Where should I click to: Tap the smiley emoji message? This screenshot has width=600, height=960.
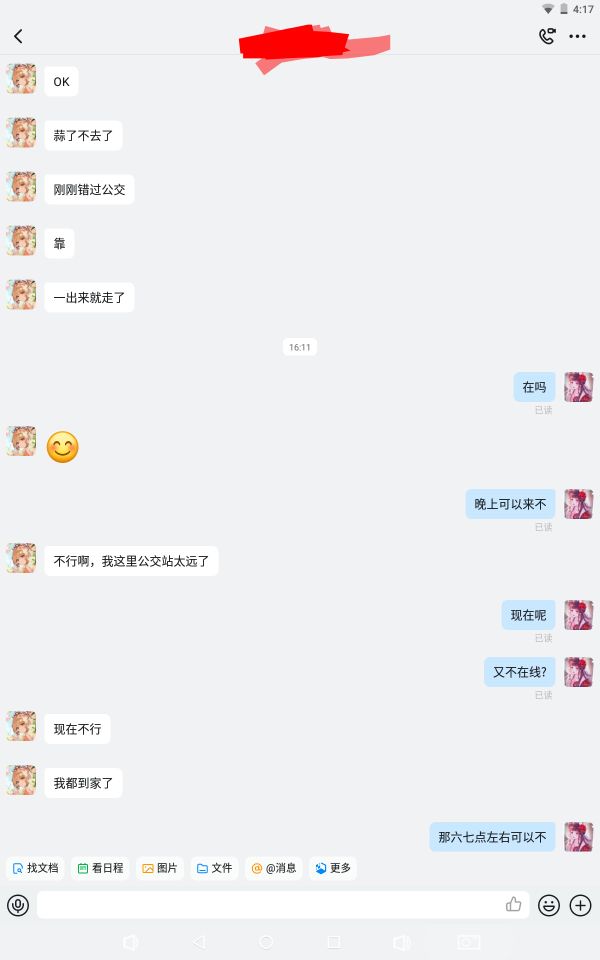(x=62, y=447)
